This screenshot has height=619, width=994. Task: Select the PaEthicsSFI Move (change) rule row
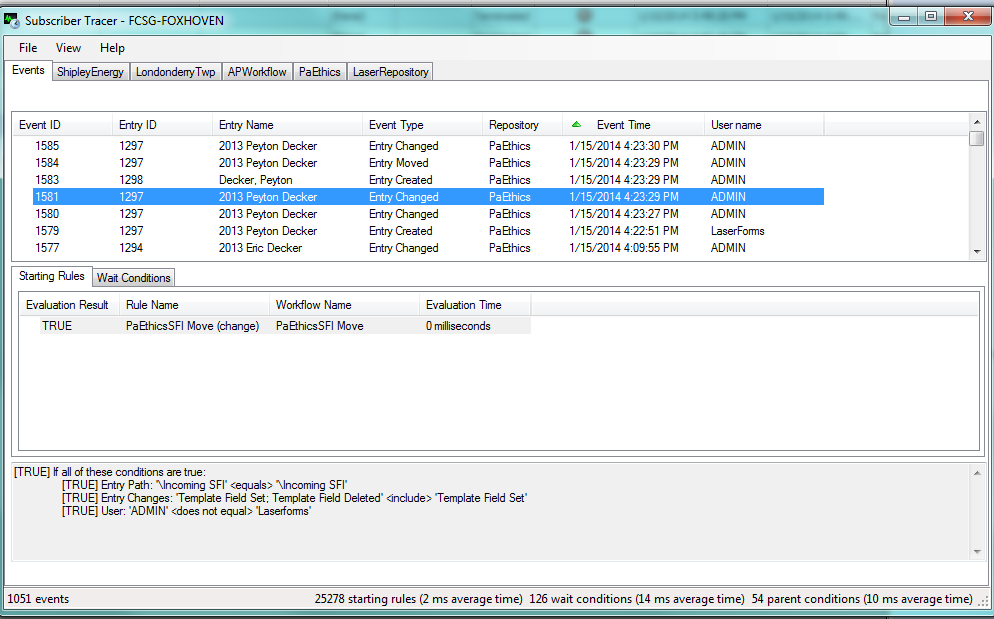[192, 326]
